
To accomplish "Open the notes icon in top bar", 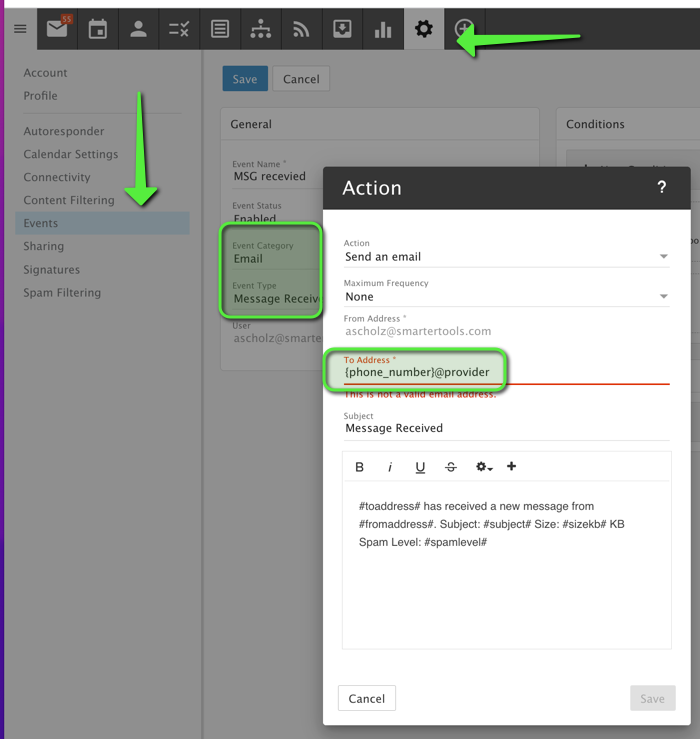I will 220,29.
